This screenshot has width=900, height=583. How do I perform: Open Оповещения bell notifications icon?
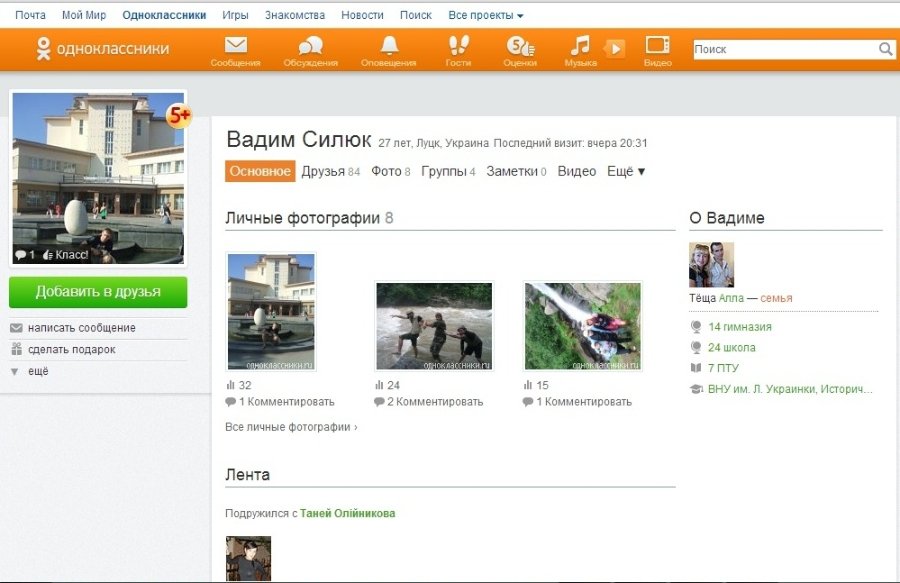(x=389, y=46)
